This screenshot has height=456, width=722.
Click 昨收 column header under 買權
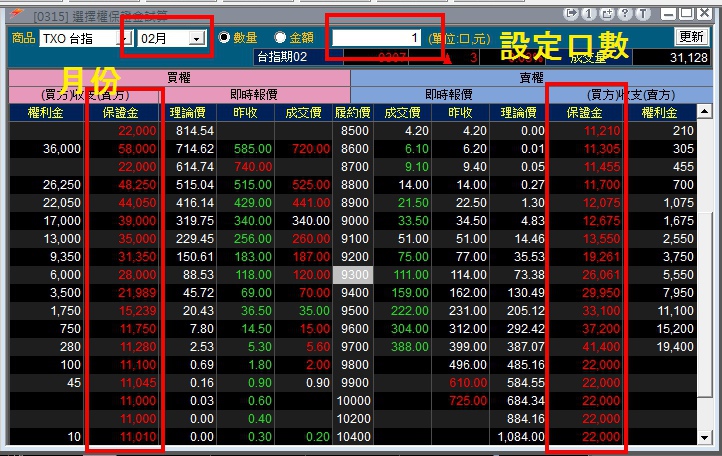tap(245, 112)
